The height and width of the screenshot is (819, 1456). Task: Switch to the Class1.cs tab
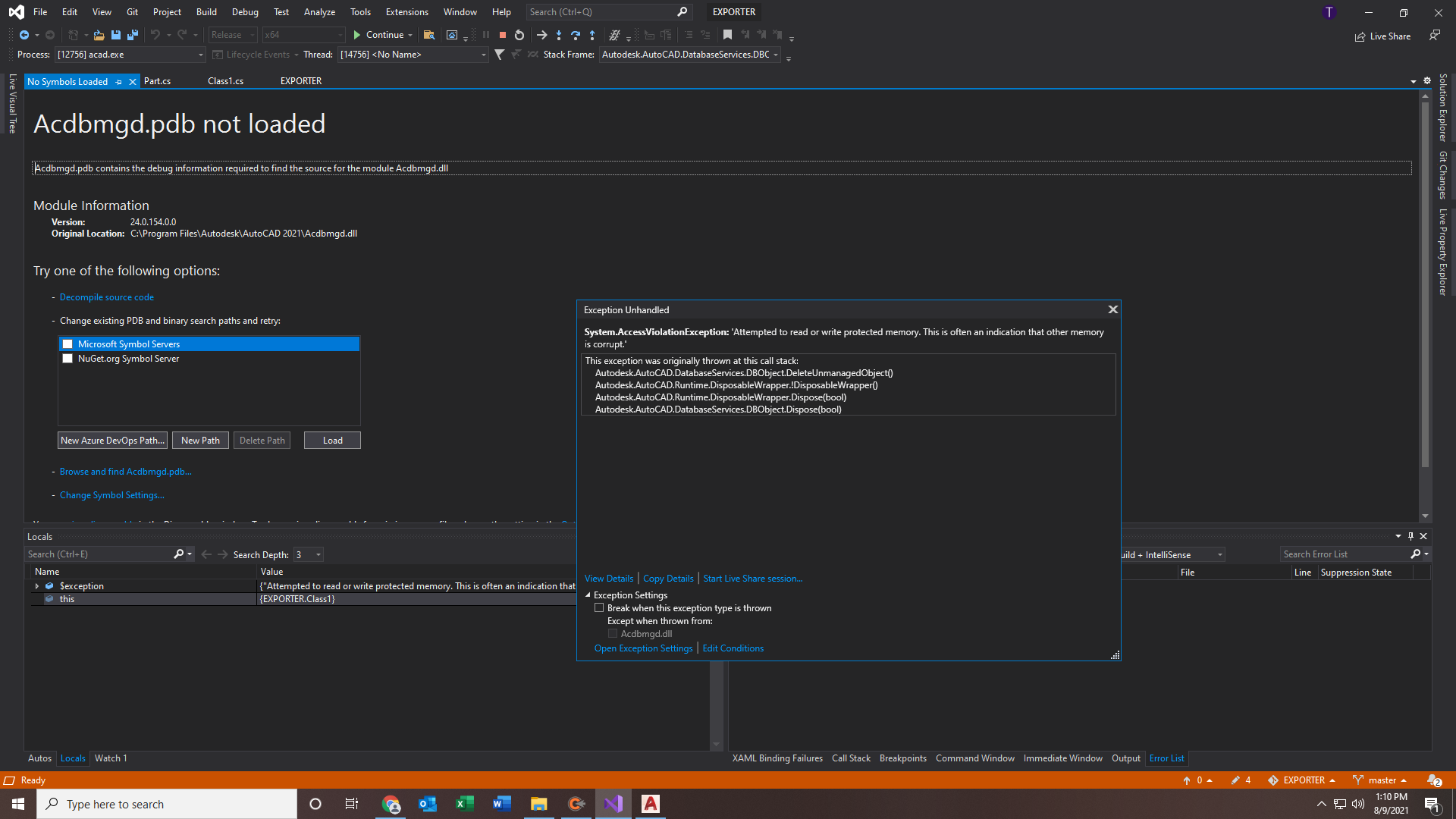pyautogui.click(x=225, y=81)
